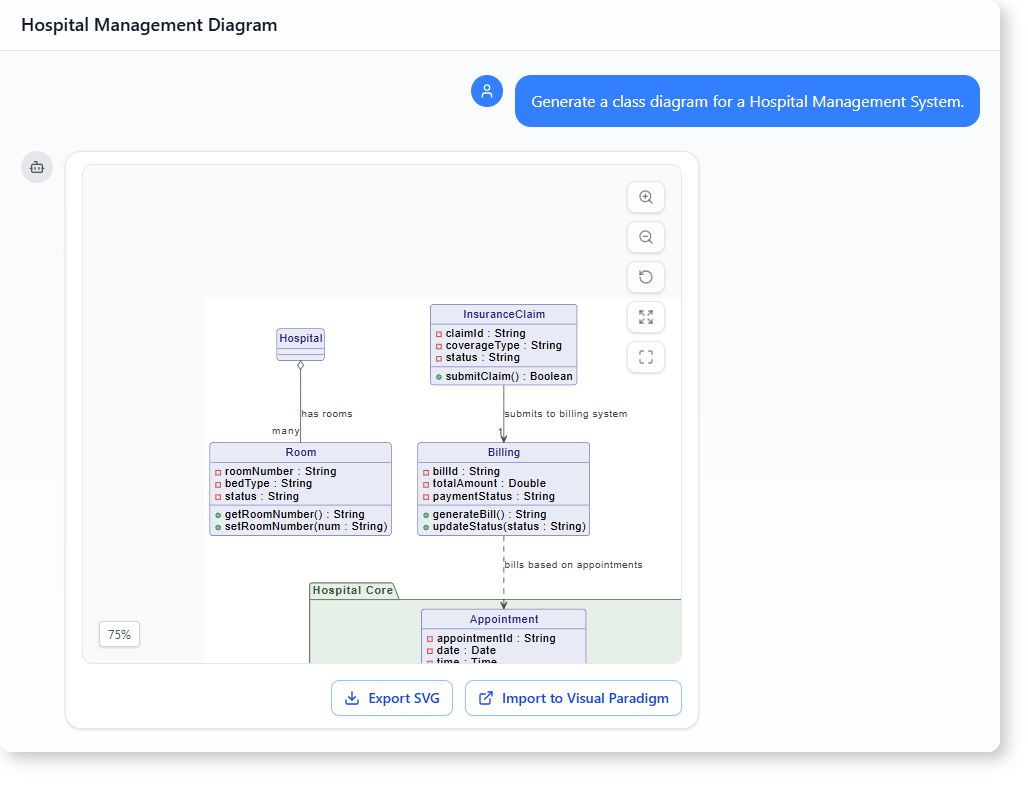Select the Billing class title
1028x788 pixels.
(x=503, y=452)
